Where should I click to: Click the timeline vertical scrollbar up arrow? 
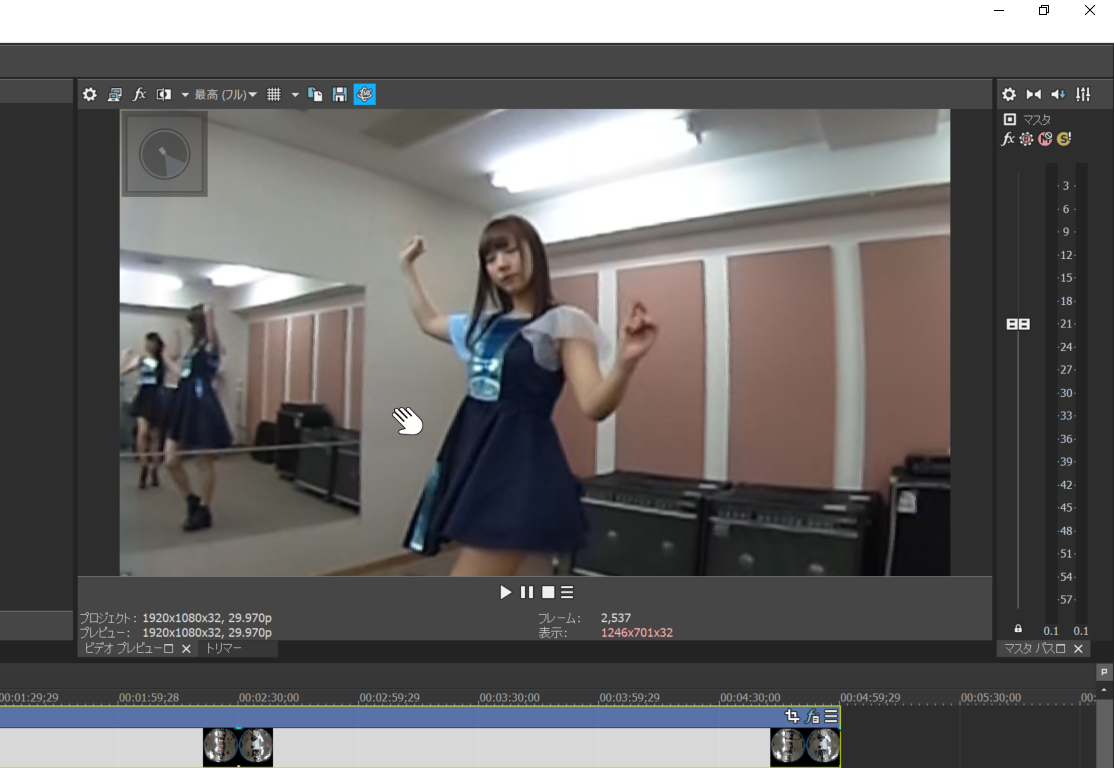click(1104, 690)
